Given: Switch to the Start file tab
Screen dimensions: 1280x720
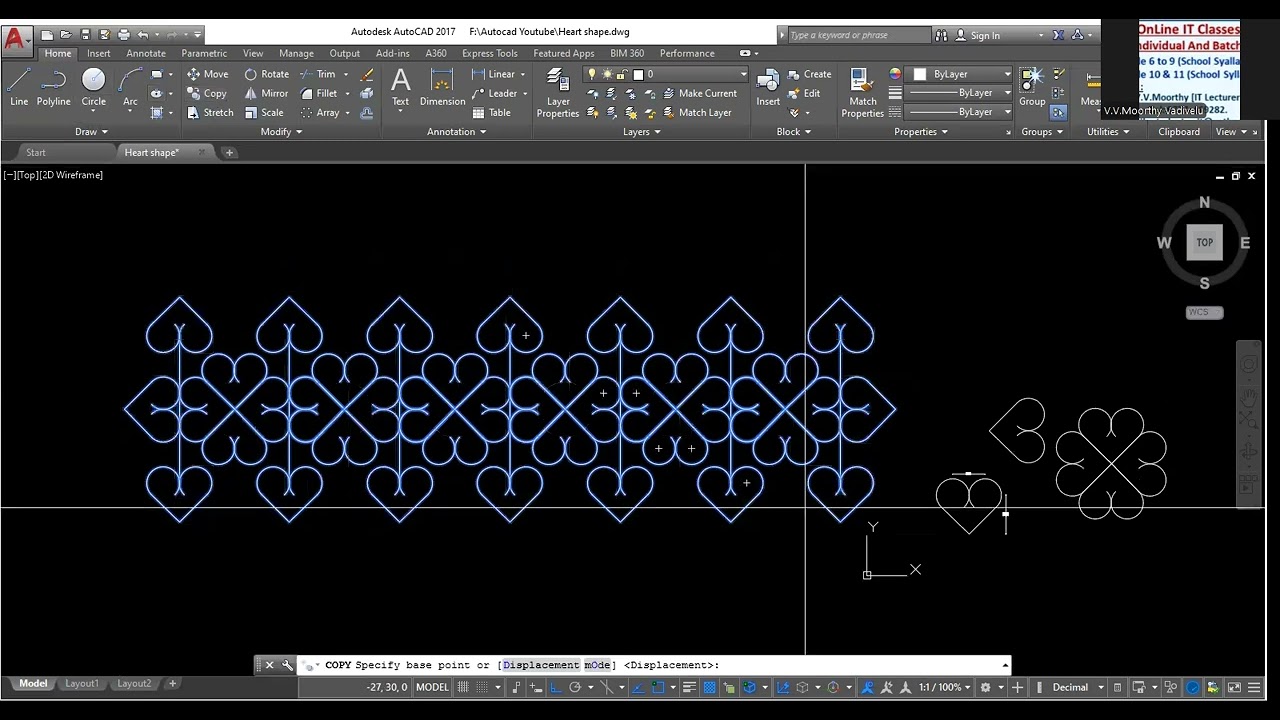Looking at the screenshot, I should pyautogui.click(x=36, y=153).
